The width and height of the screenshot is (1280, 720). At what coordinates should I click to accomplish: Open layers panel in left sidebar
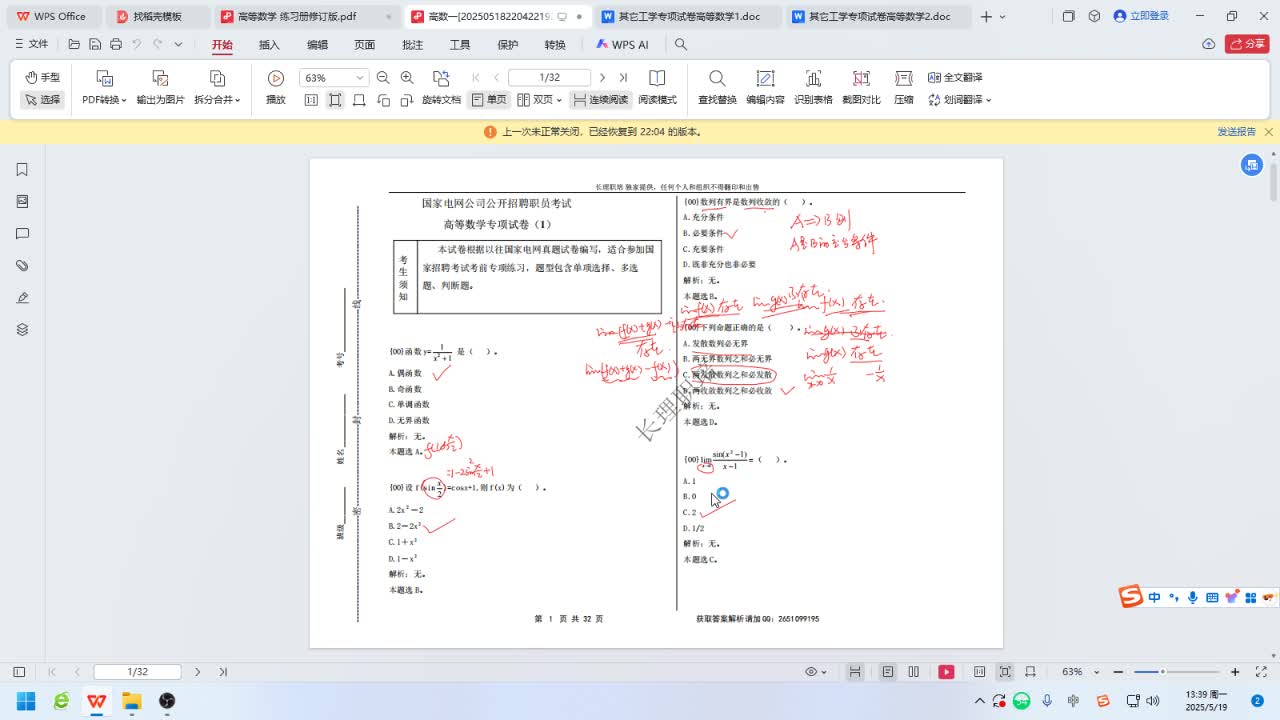click(x=22, y=330)
